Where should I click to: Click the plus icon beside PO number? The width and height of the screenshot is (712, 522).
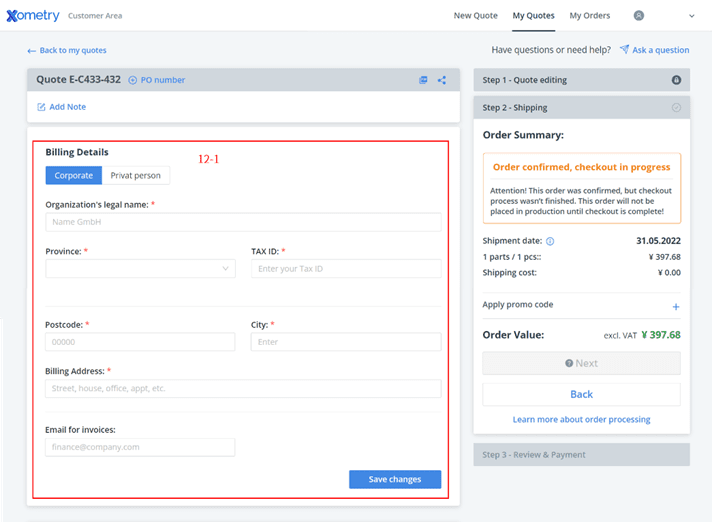pos(133,80)
